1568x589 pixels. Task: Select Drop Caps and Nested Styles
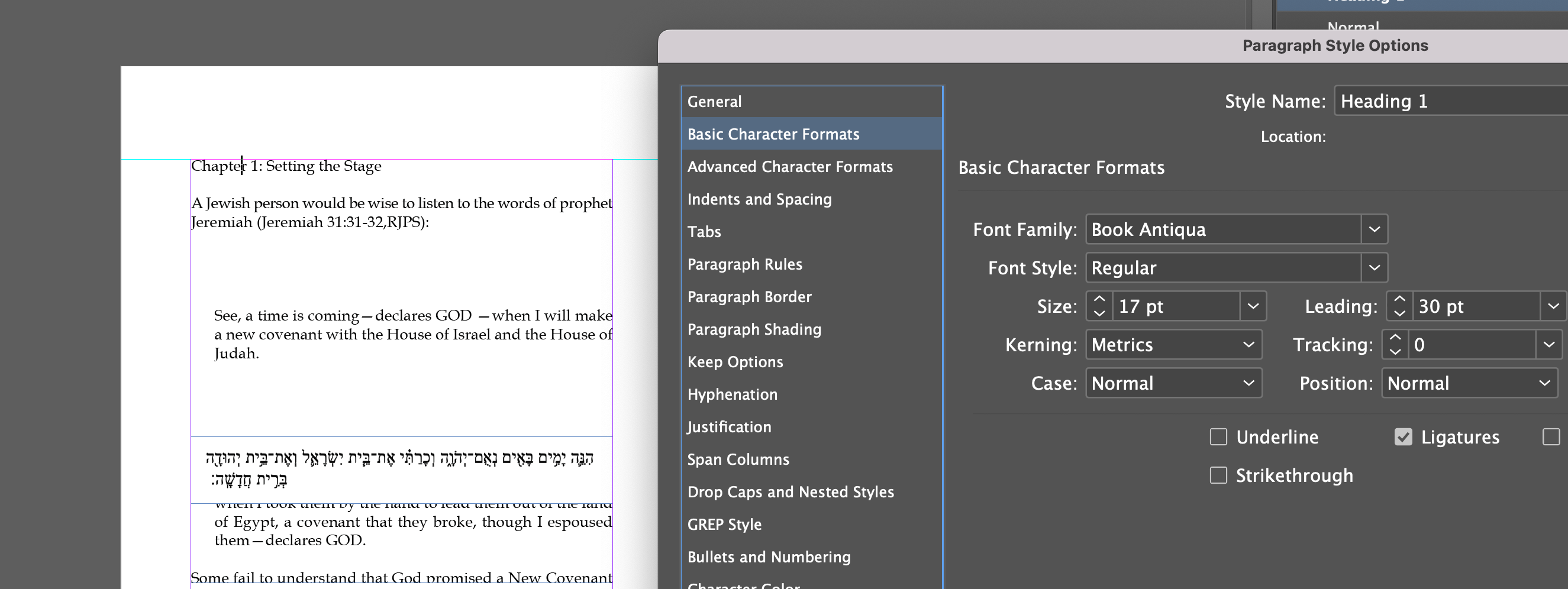click(x=791, y=491)
